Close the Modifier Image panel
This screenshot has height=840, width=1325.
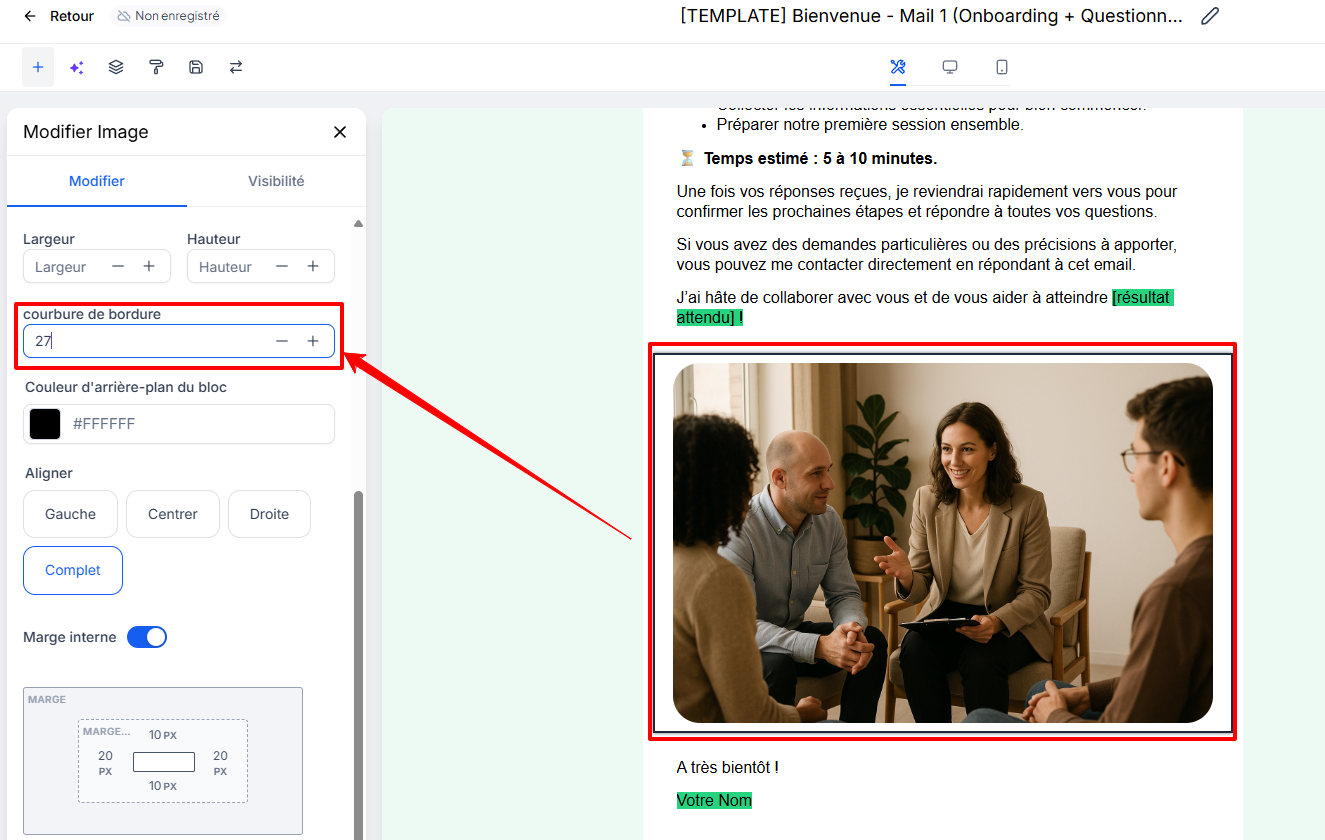pyautogui.click(x=340, y=132)
